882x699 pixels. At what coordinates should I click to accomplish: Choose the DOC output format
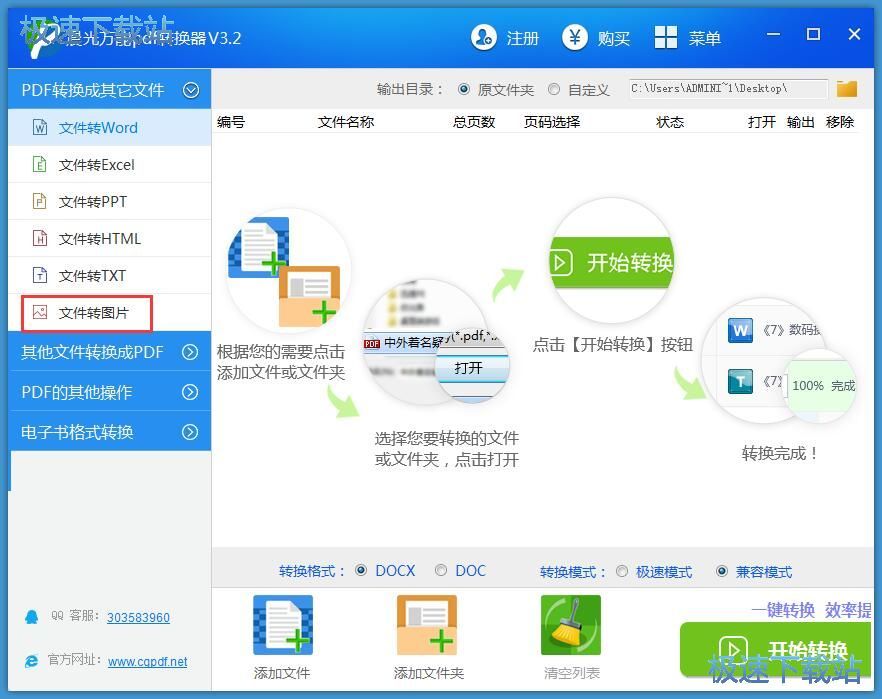pyautogui.click(x=440, y=570)
